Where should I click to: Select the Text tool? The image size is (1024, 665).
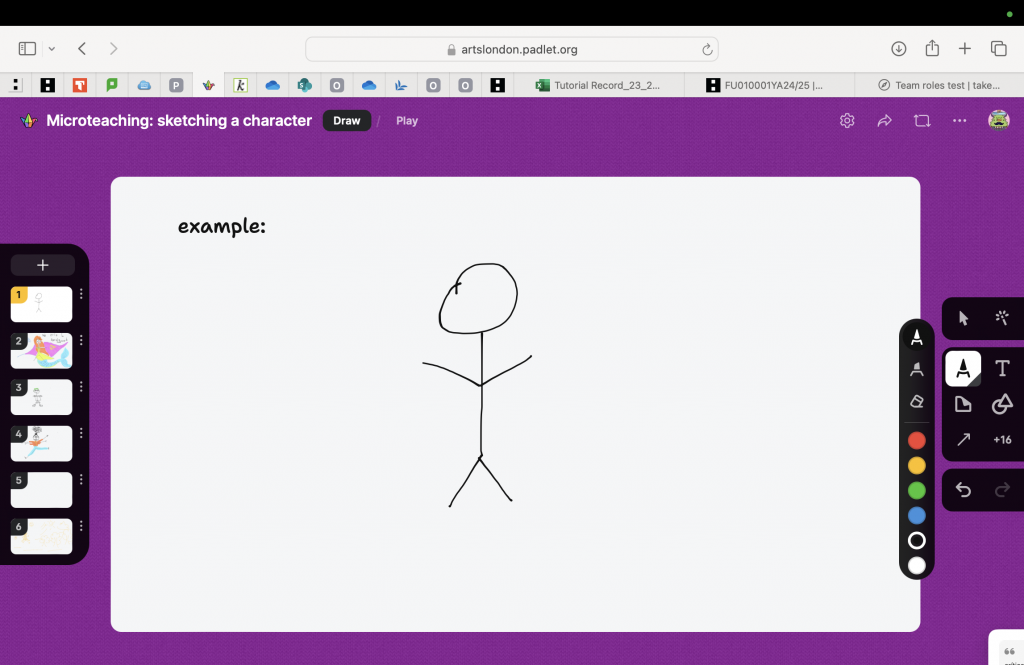pyautogui.click(x=1002, y=369)
